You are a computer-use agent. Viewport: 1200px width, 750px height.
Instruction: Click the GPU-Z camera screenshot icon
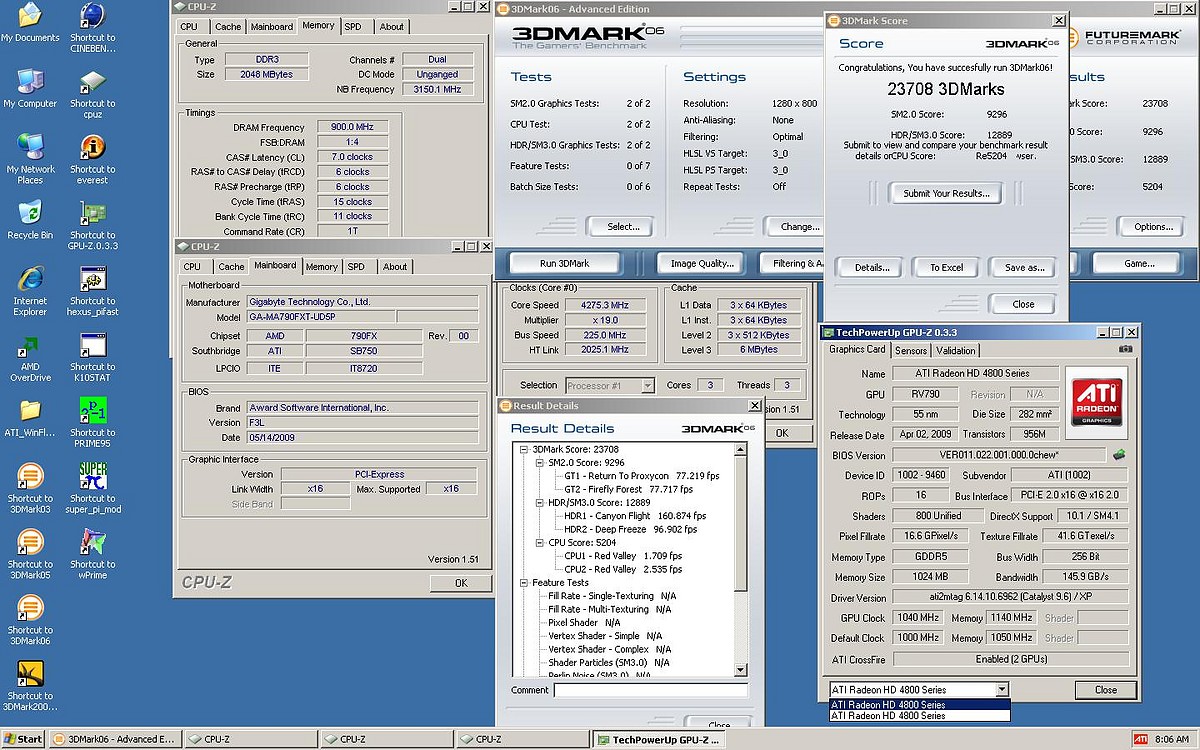(x=1125, y=349)
